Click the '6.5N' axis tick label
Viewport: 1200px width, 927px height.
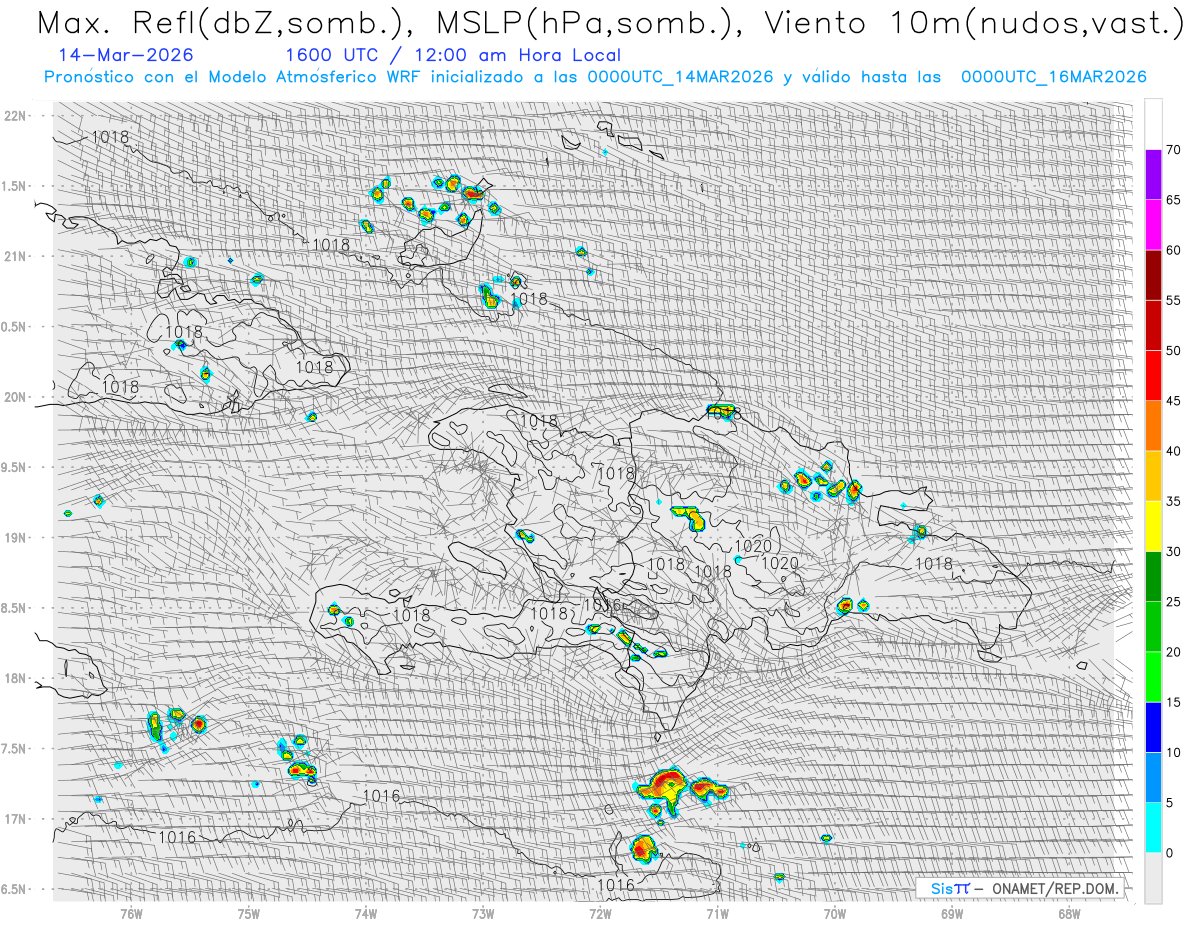click(14, 889)
